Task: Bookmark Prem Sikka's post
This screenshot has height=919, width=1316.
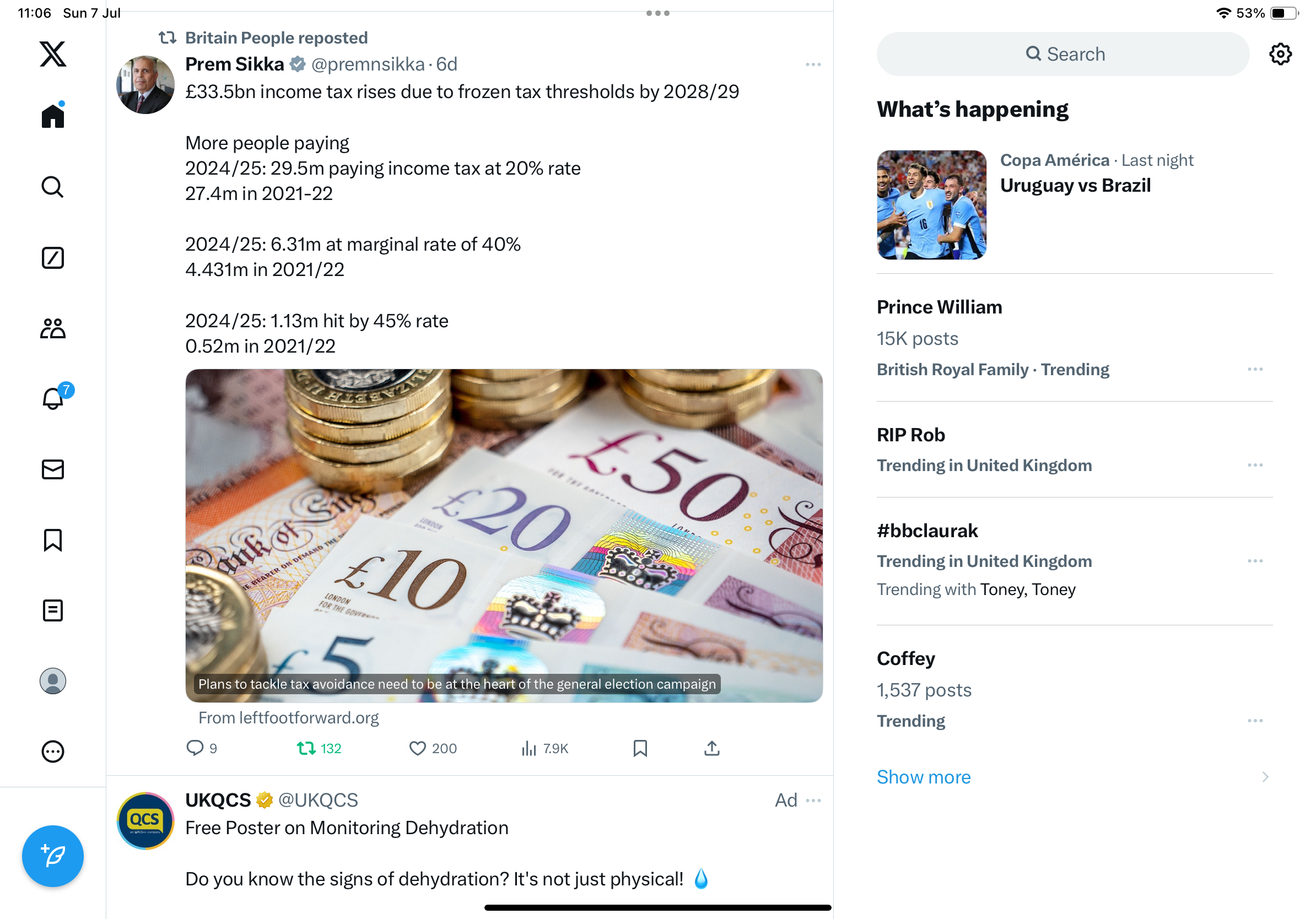Action: click(x=640, y=748)
